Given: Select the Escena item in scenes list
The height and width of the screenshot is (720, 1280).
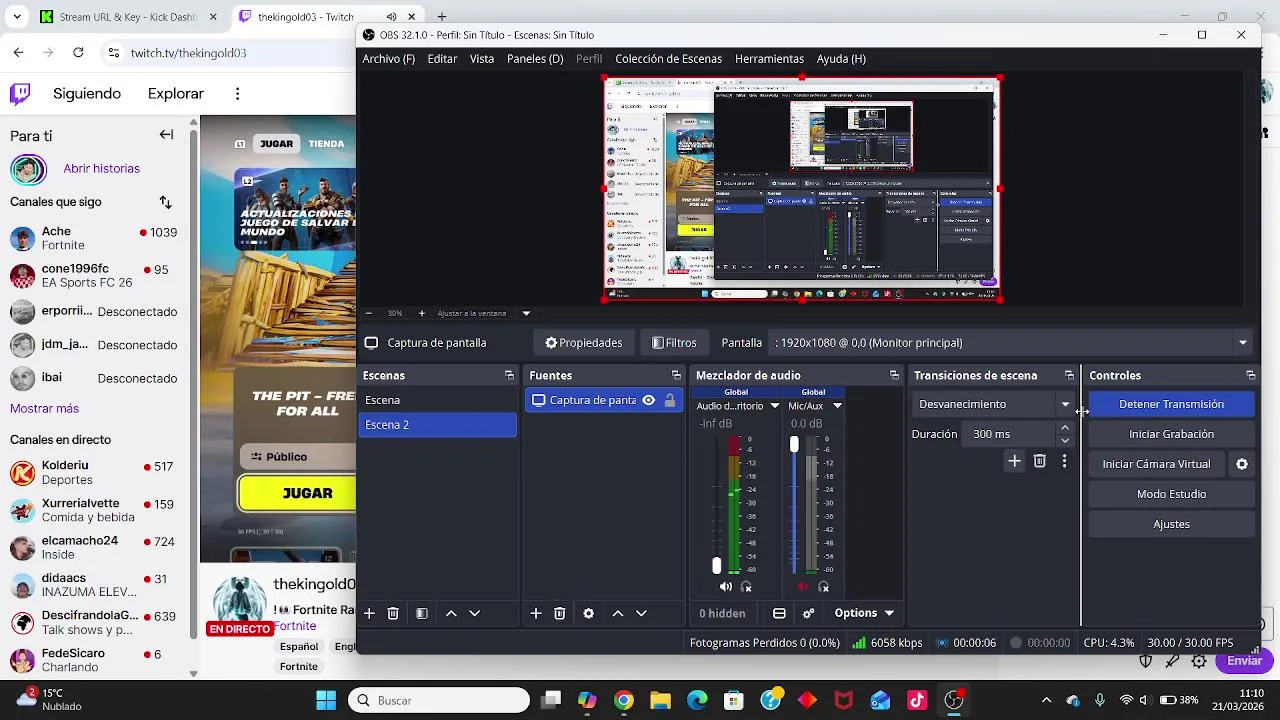Looking at the screenshot, I should click(438, 400).
